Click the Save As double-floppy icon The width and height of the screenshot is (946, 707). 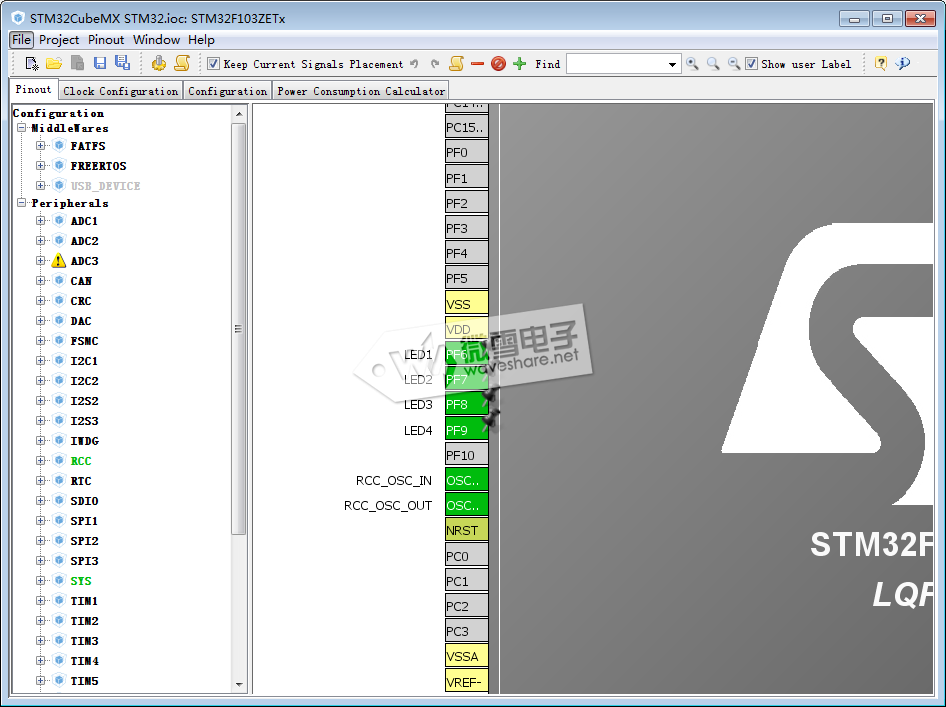point(122,63)
